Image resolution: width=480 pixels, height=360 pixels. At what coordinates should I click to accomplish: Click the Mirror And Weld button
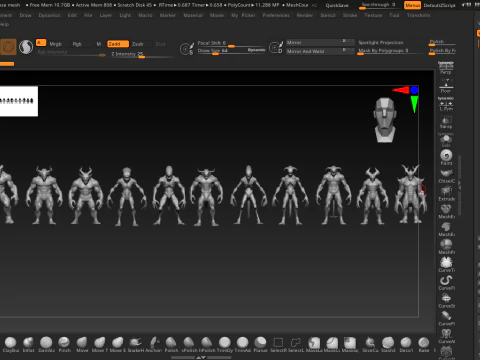click(320, 51)
